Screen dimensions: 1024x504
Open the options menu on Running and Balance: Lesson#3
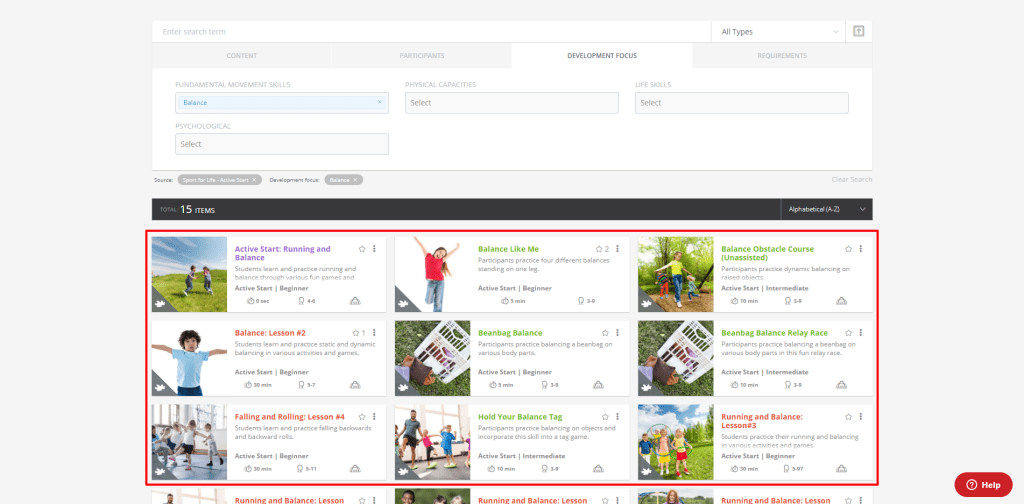pyautogui.click(x=861, y=417)
